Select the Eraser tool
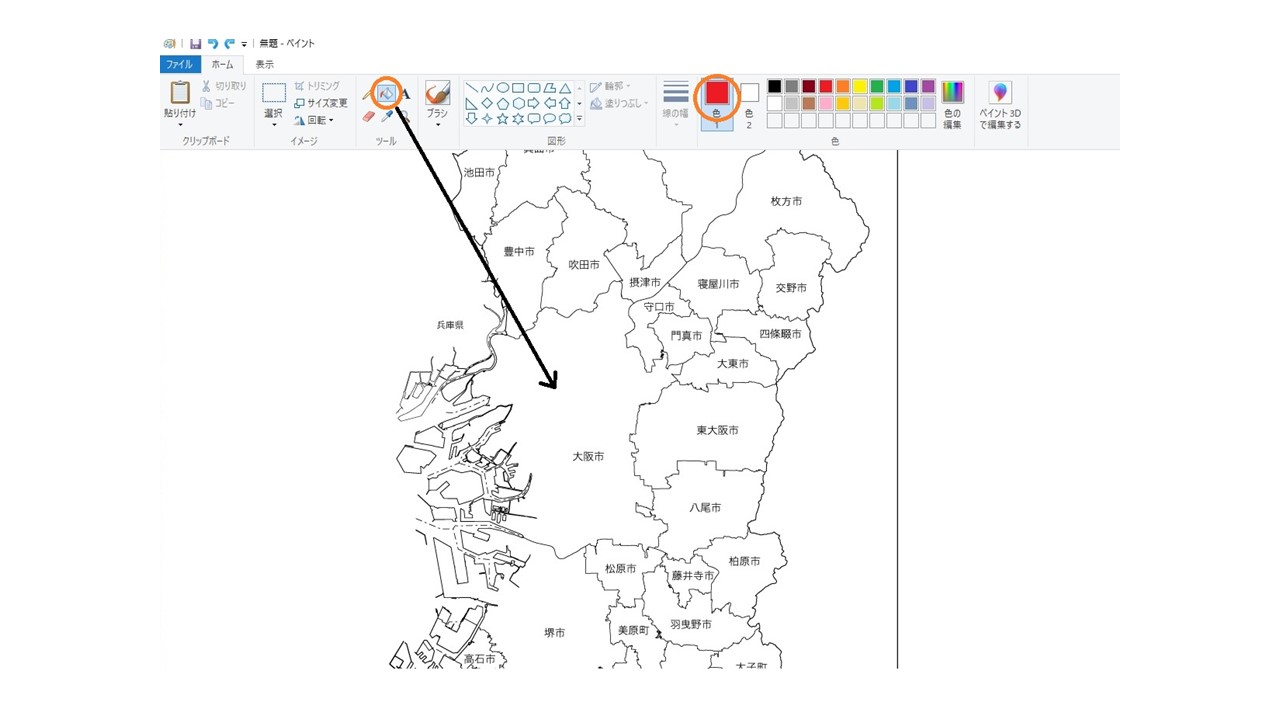1280x720 pixels. coord(368,116)
